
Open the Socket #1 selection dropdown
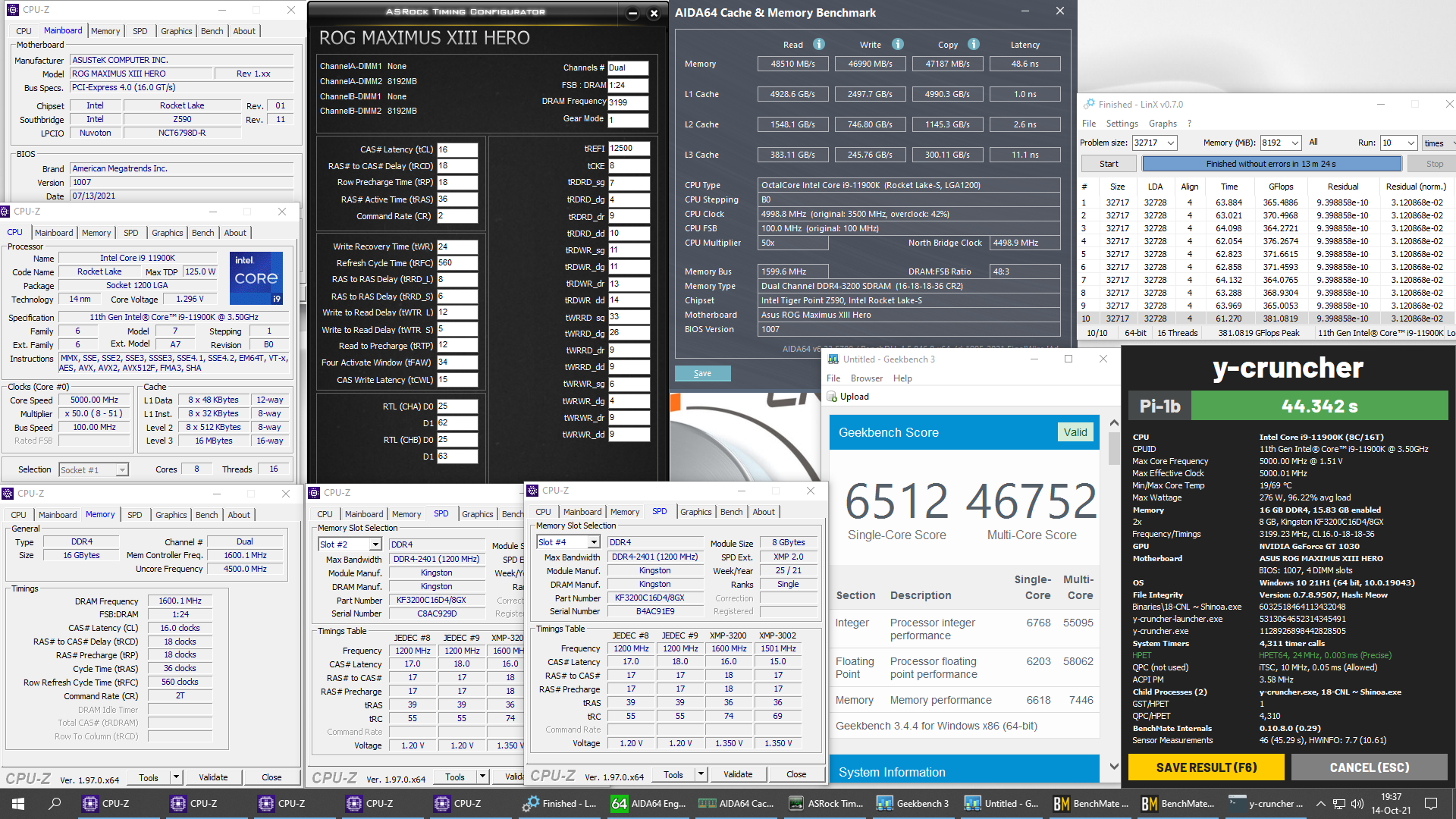click(121, 470)
